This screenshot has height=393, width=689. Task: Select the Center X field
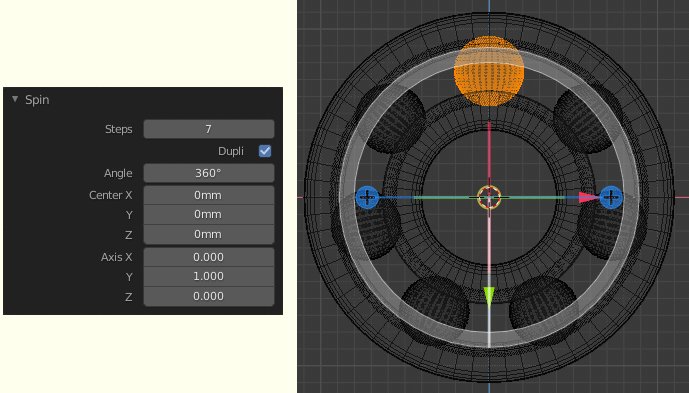(209, 195)
